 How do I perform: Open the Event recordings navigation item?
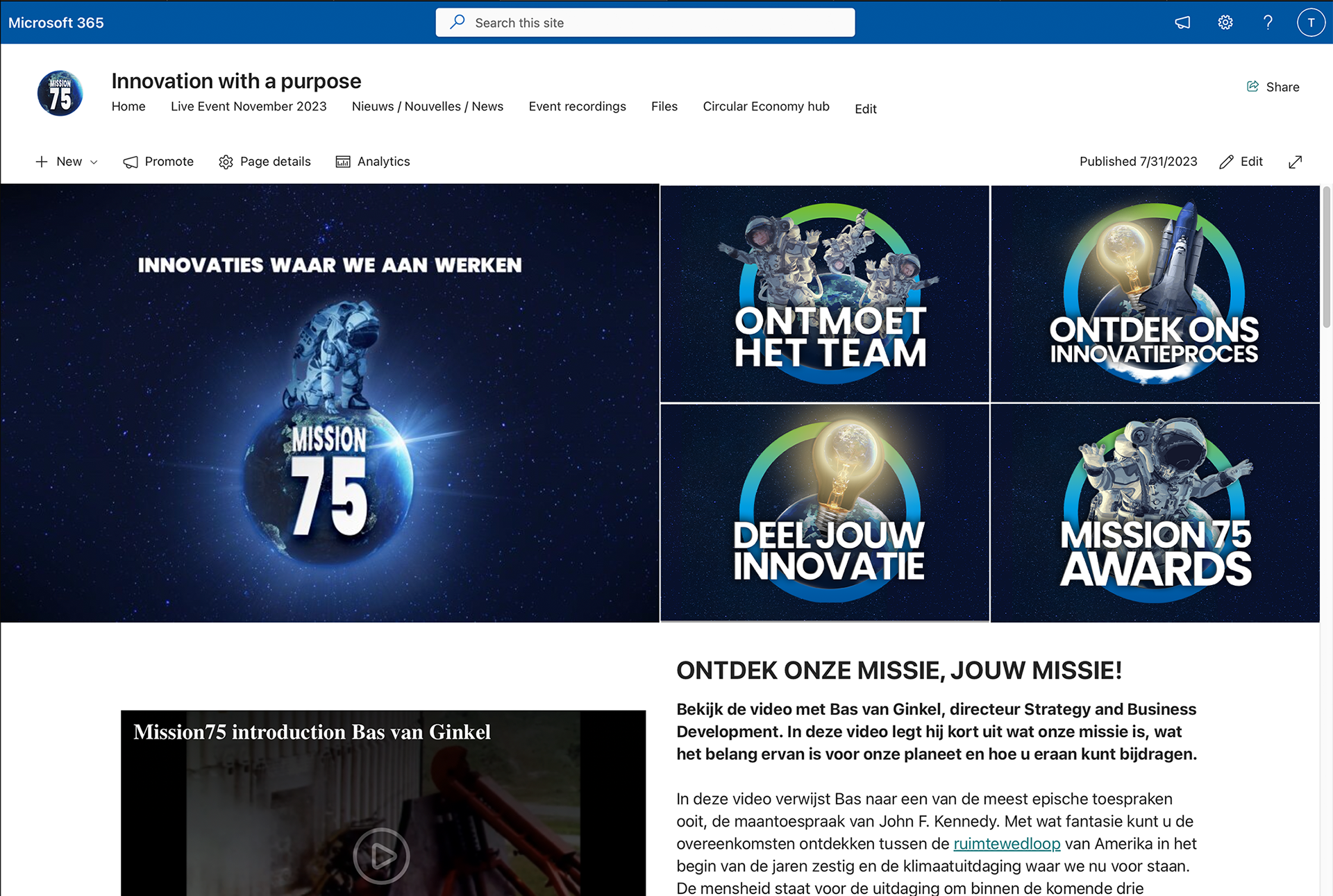click(577, 106)
